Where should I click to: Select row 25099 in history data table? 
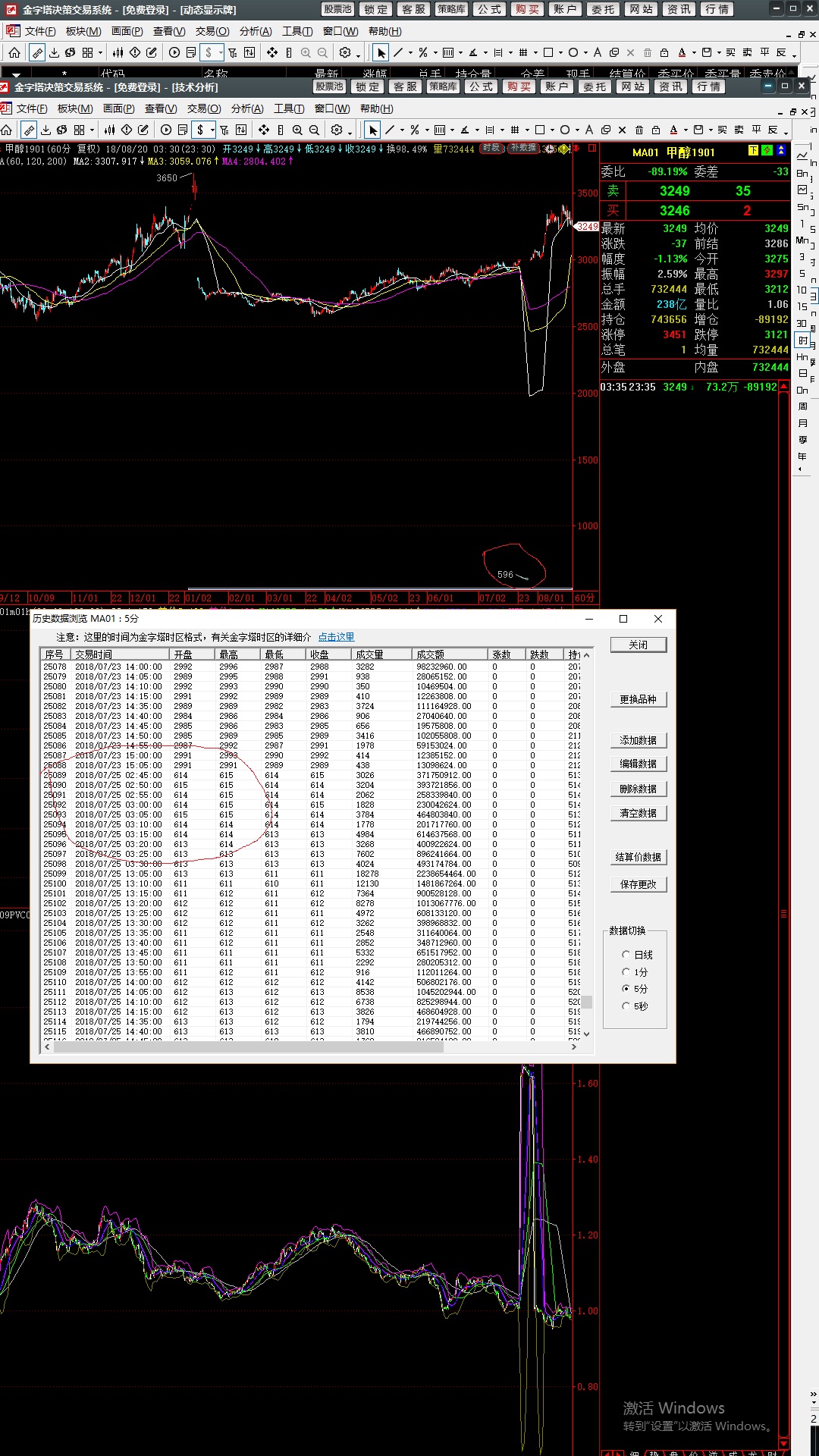pos(311,874)
